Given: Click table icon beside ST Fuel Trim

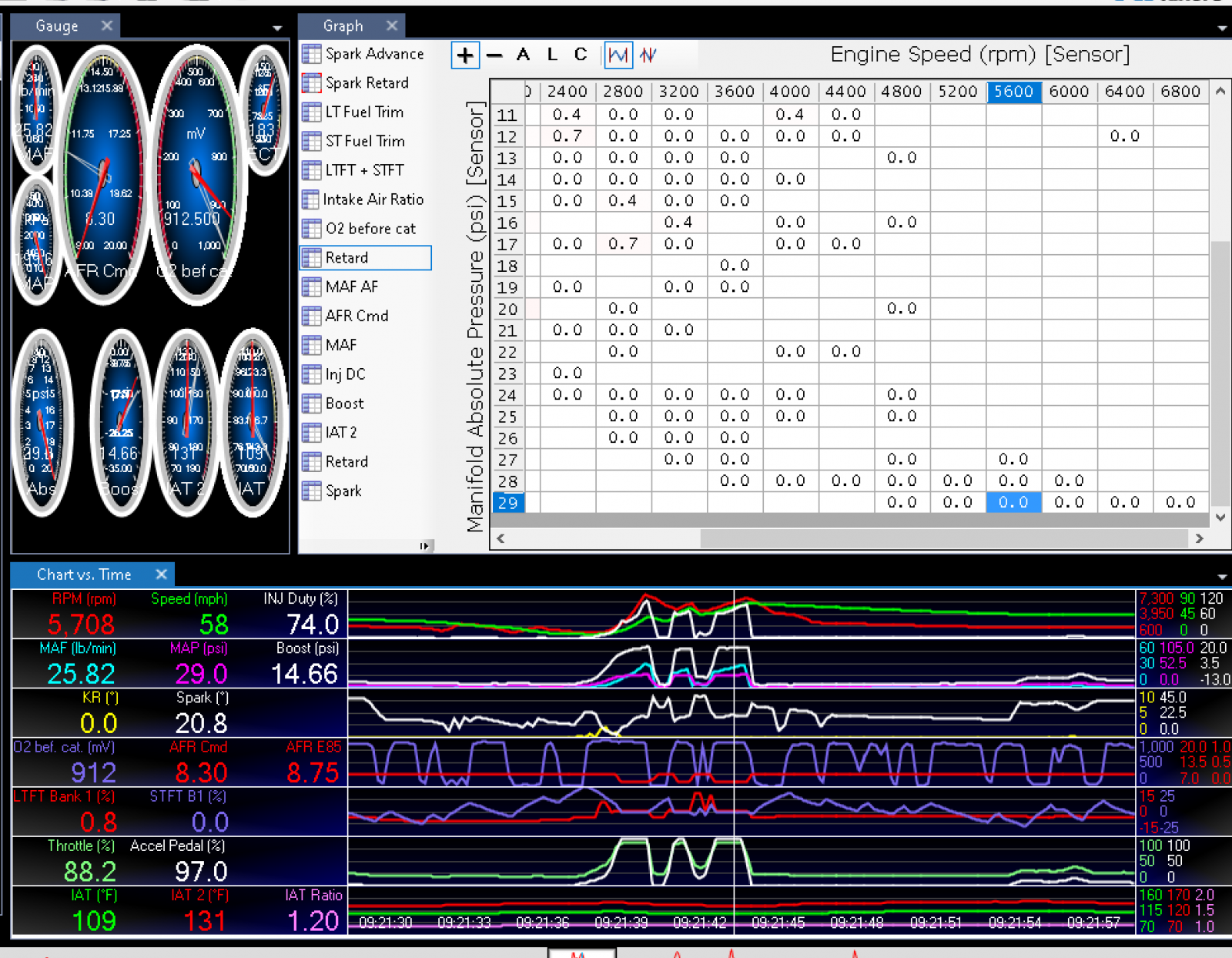Looking at the screenshot, I should point(312,142).
